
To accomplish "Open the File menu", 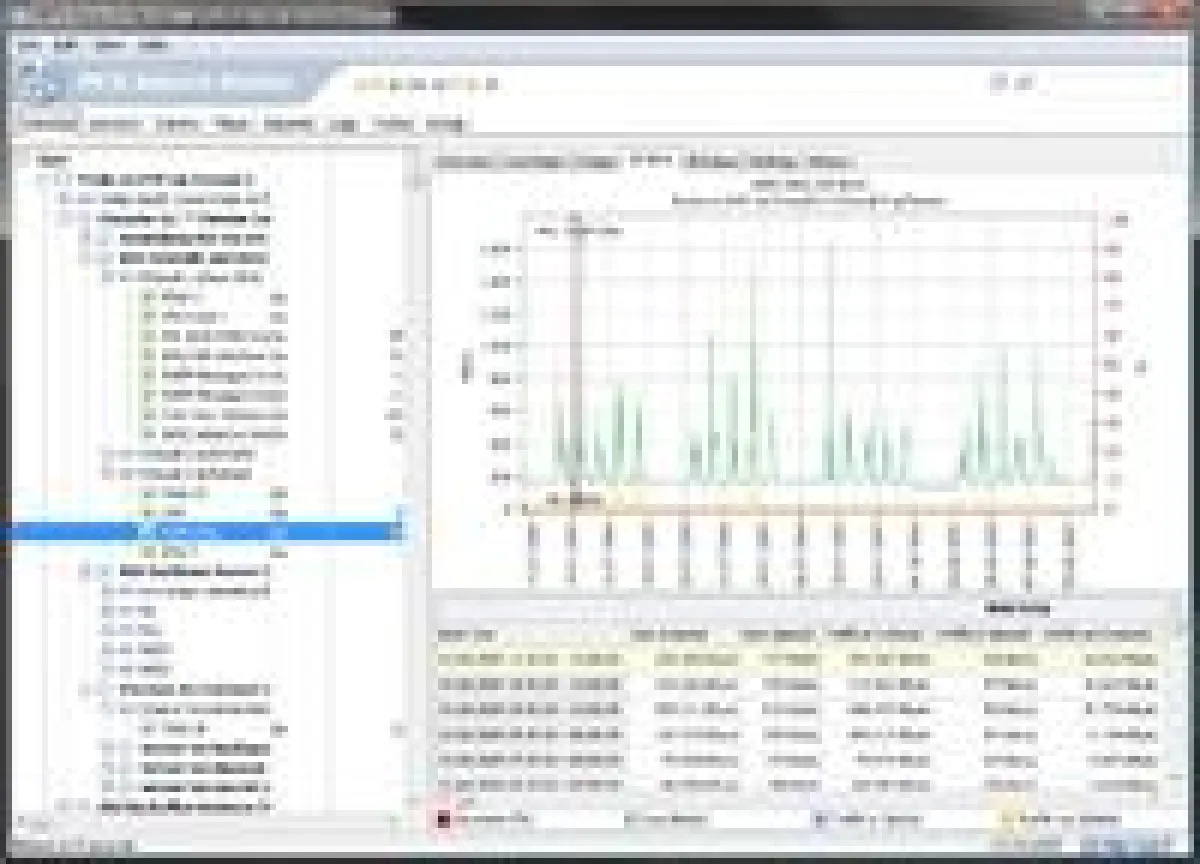I will pos(32,46).
